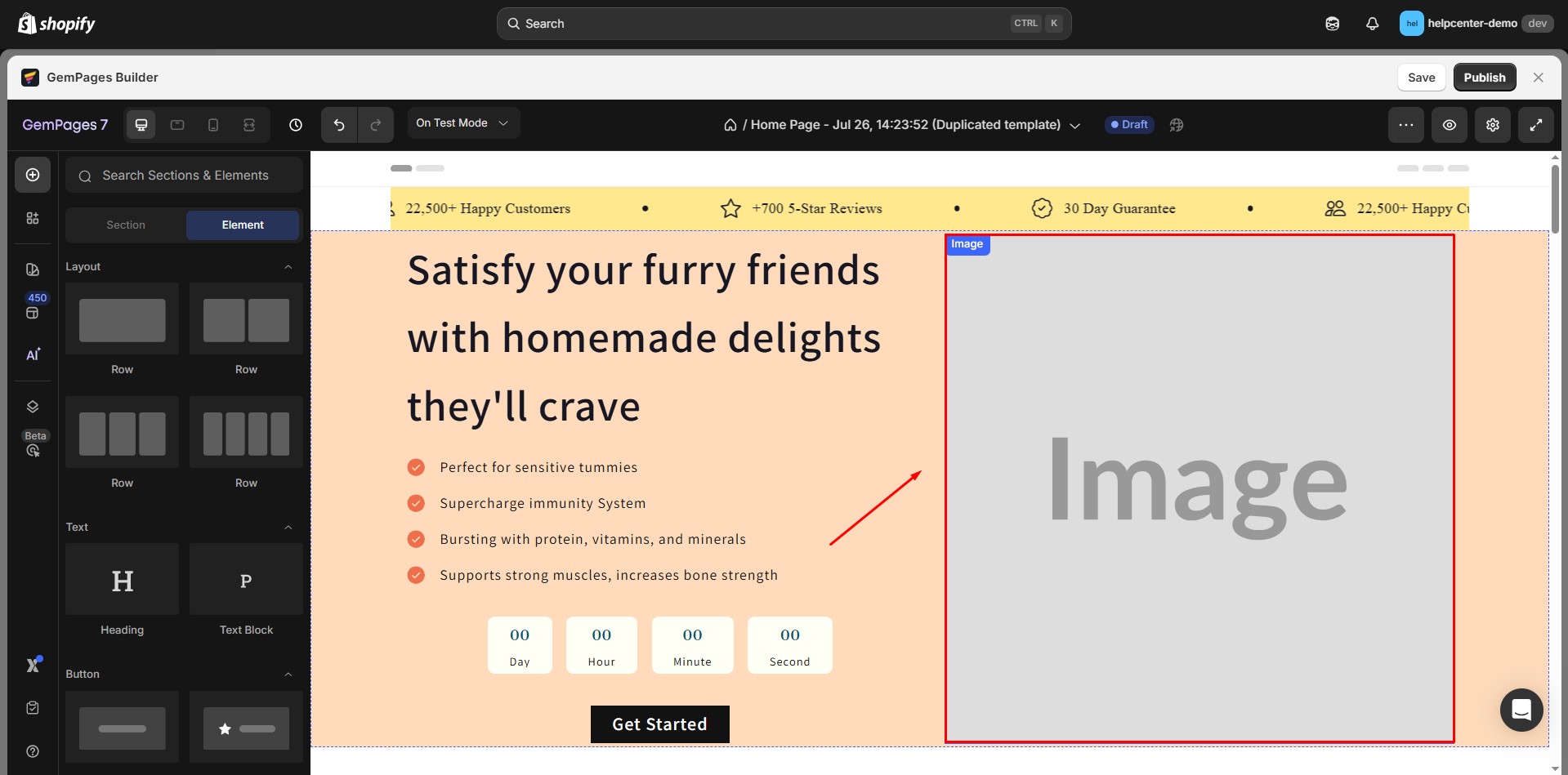This screenshot has height=775, width=1568.
Task: Click the Save button
Action: coord(1421,78)
